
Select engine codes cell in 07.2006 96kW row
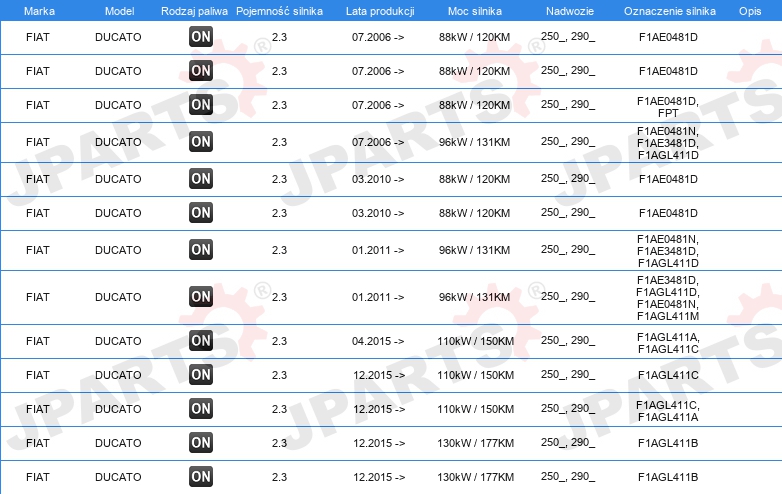(668, 143)
